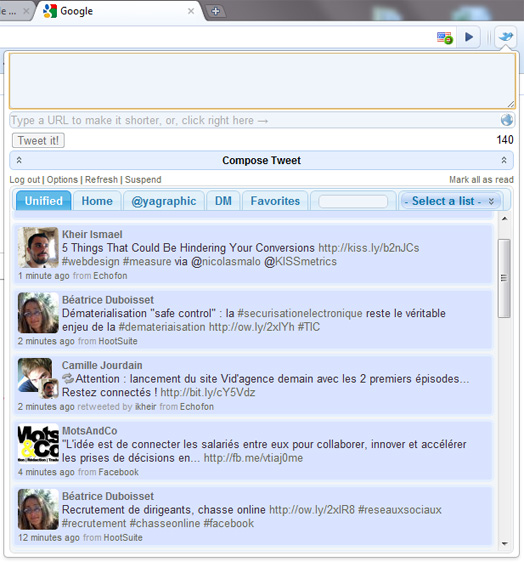Switch to the Home tab
The image size is (524, 562).
pyautogui.click(x=97, y=201)
